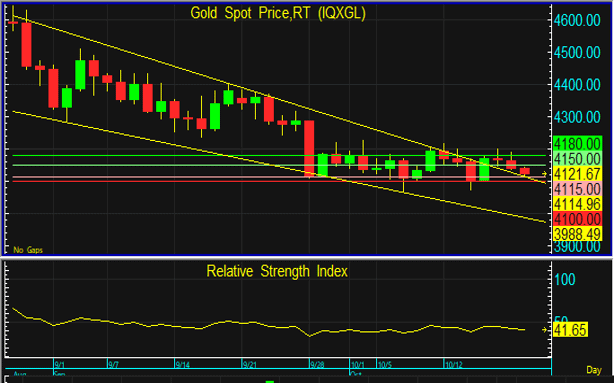614x383 pixels.
Task: Click the No Gaps indicator text
Action: click(x=28, y=250)
